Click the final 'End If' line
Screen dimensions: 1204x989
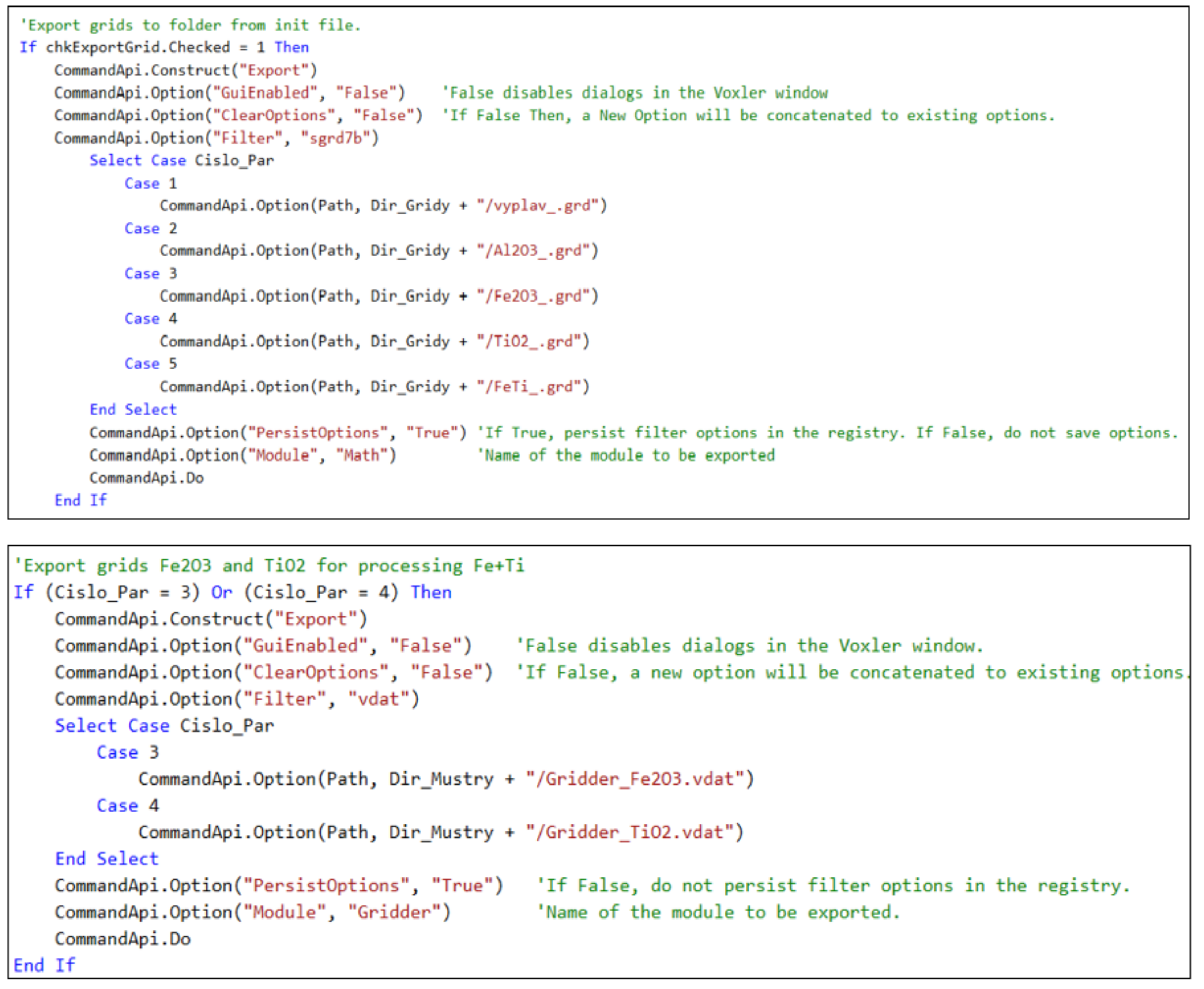click(44, 965)
